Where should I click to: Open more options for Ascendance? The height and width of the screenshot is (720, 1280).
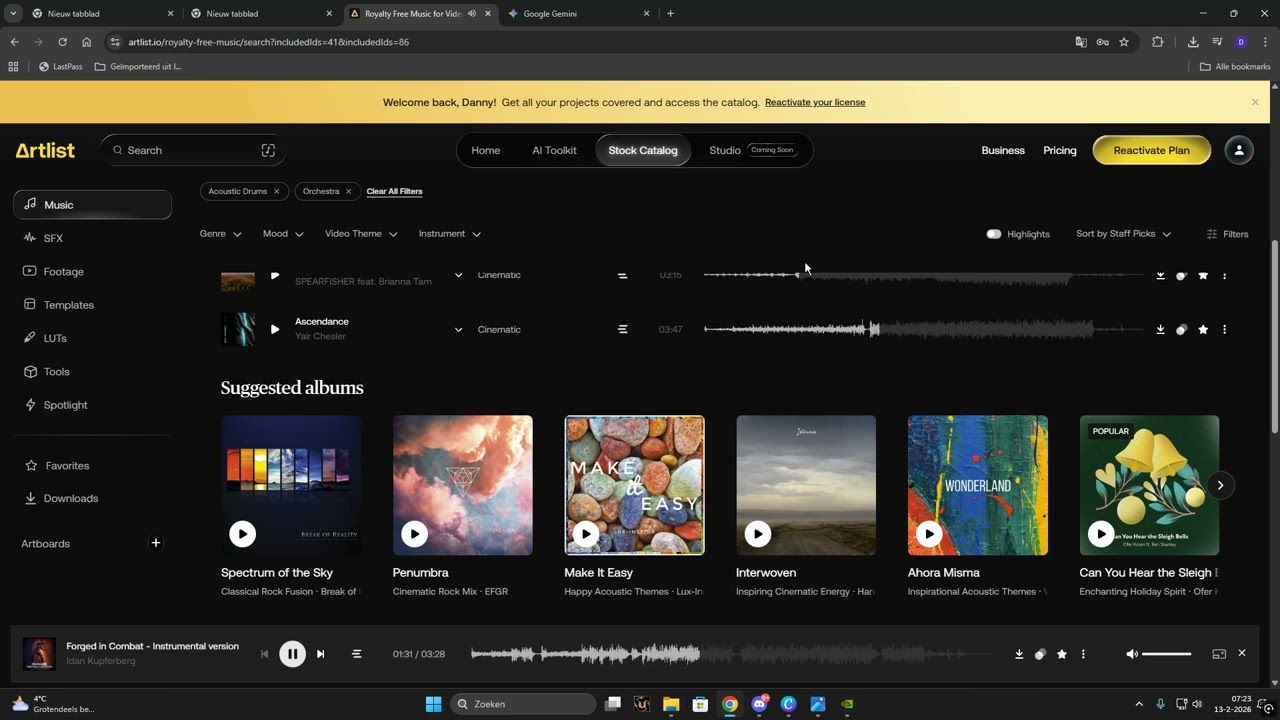(1224, 329)
